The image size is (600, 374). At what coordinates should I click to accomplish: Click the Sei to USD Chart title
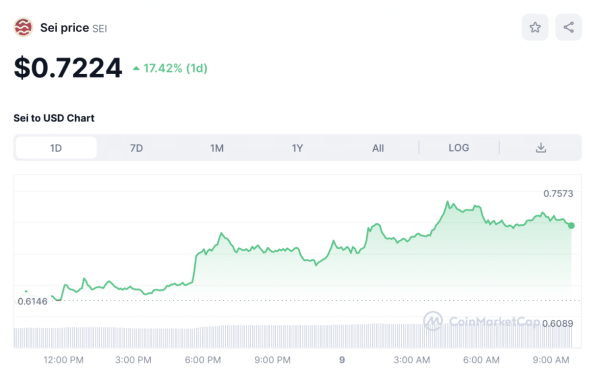coord(54,118)
